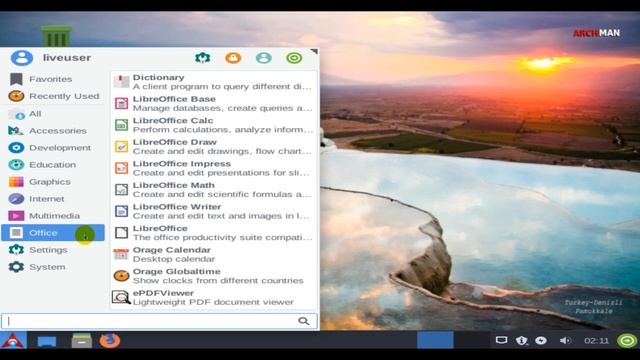Launch LibreOffice Calc spreadsheet

[213, 125]
